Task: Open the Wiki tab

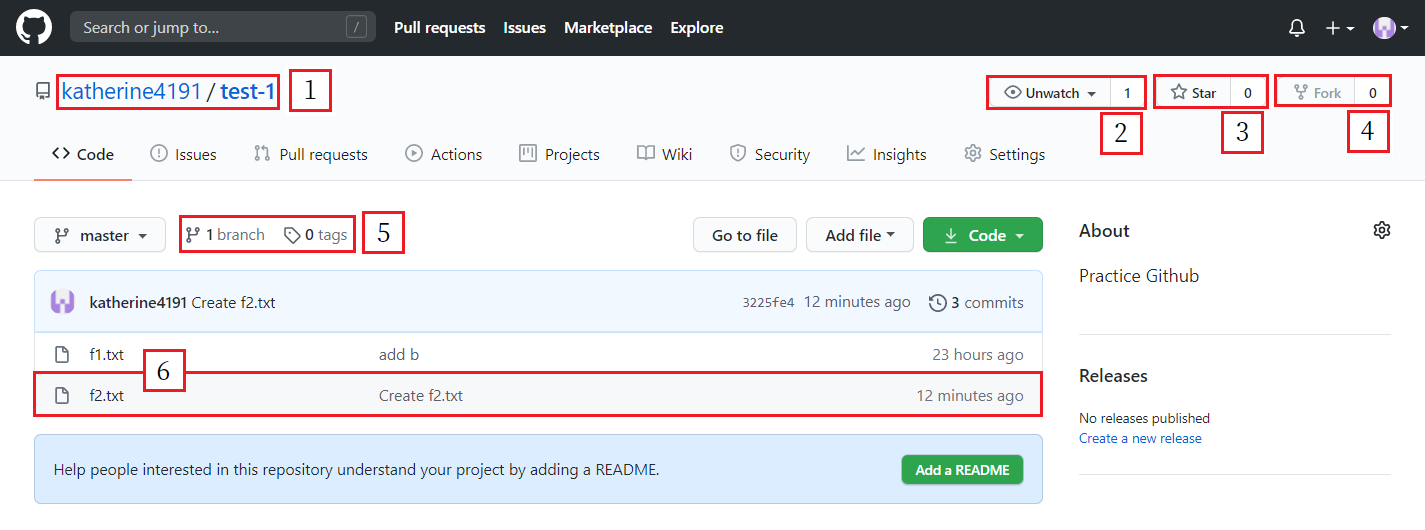Action: (x=665, y=154)
